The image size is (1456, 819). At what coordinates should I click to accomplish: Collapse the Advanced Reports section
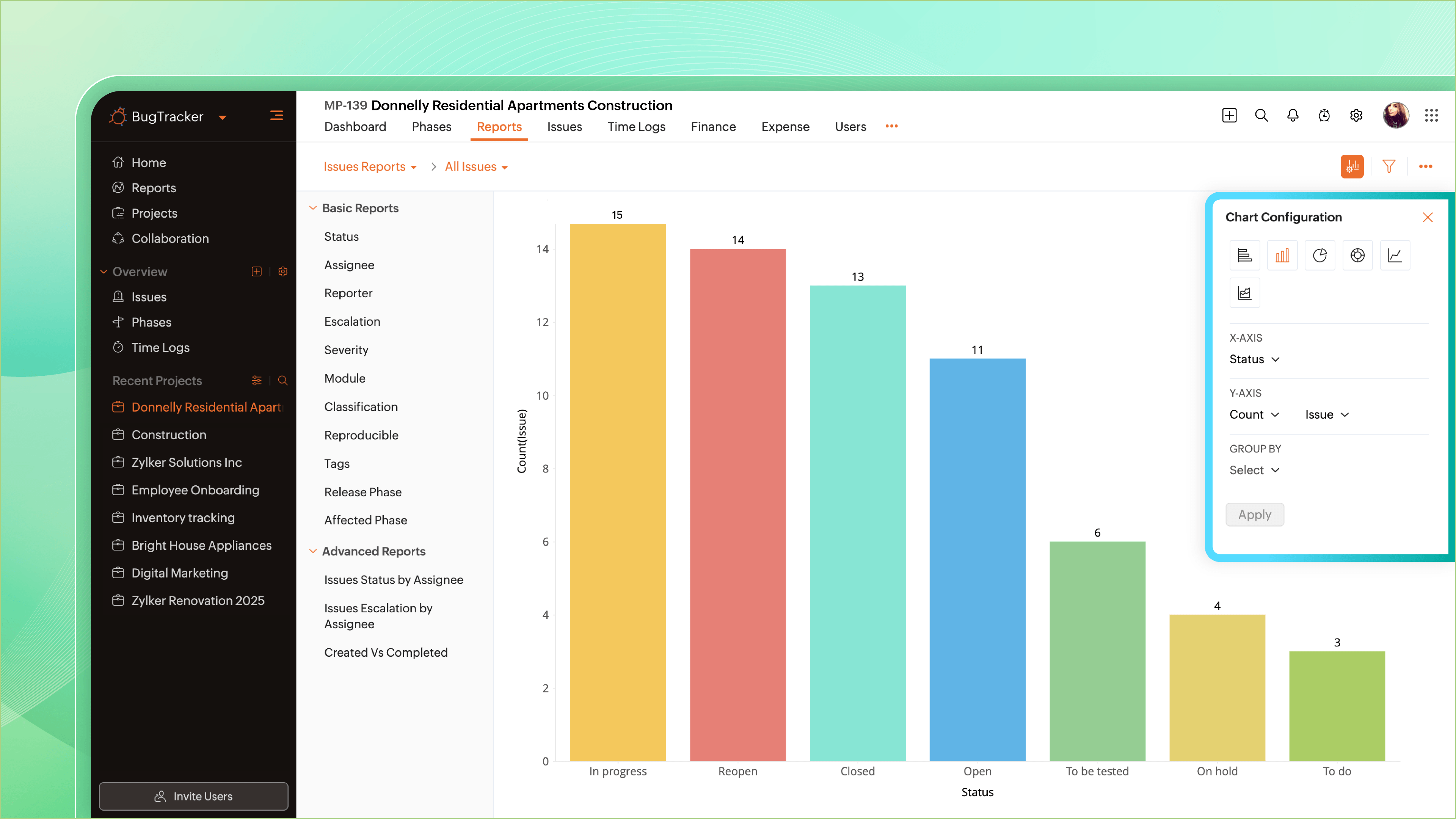pyautogui.click(x=314, y=551)
